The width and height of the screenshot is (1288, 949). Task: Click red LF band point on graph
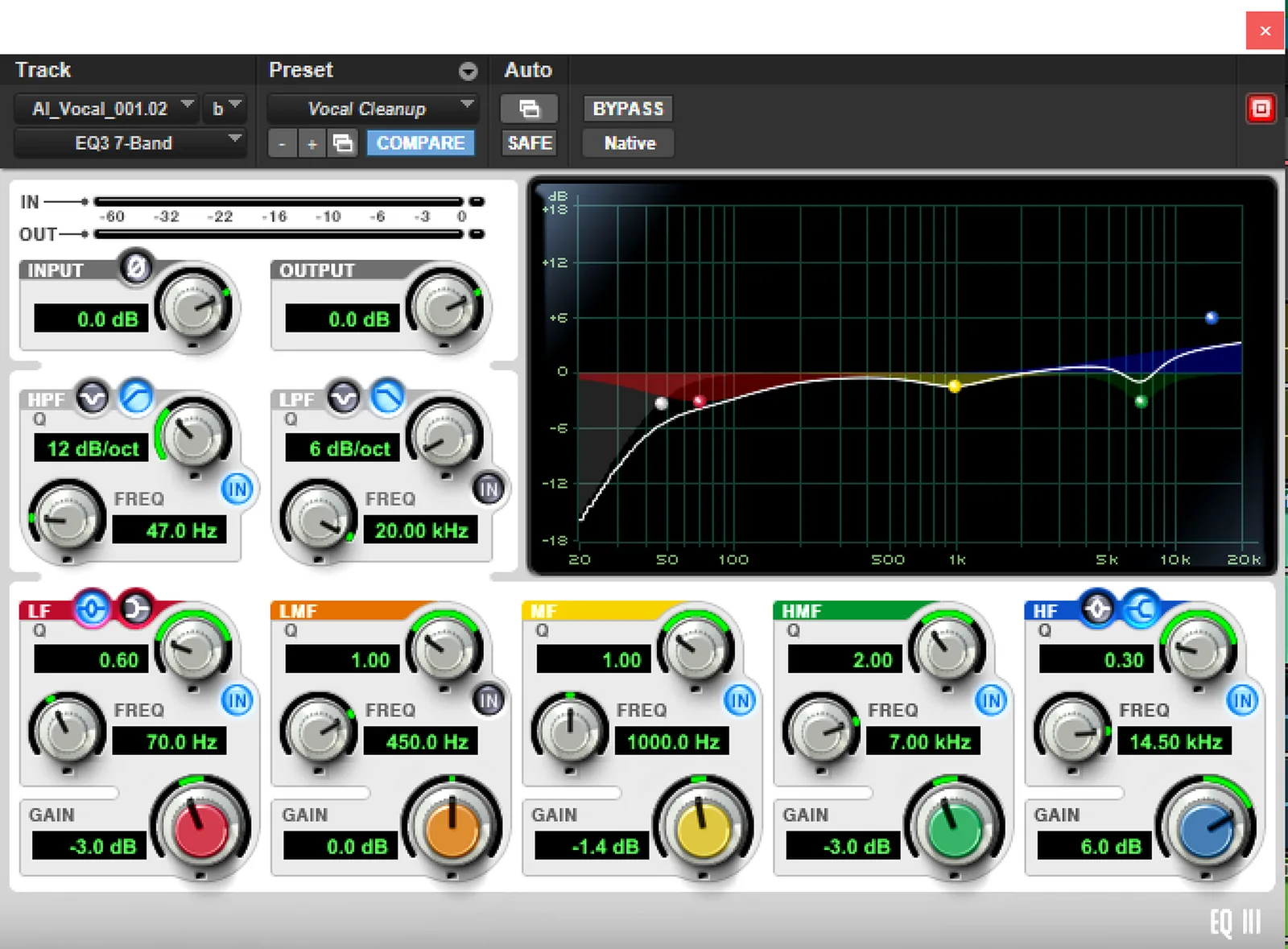coord(699,401)
